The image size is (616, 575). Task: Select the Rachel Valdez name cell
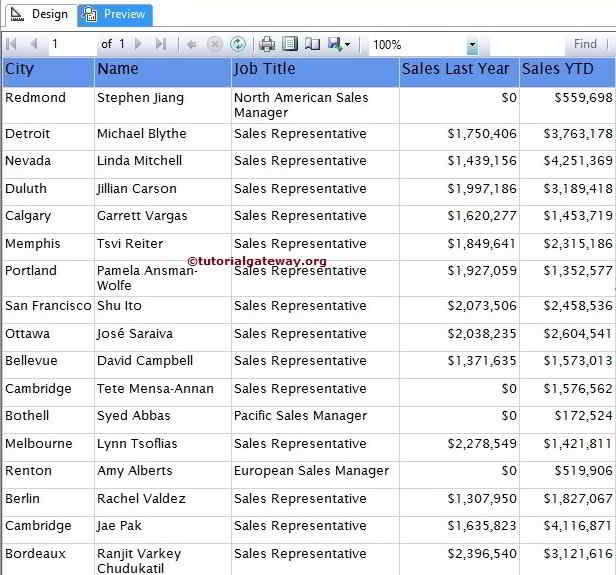[163, 502]
